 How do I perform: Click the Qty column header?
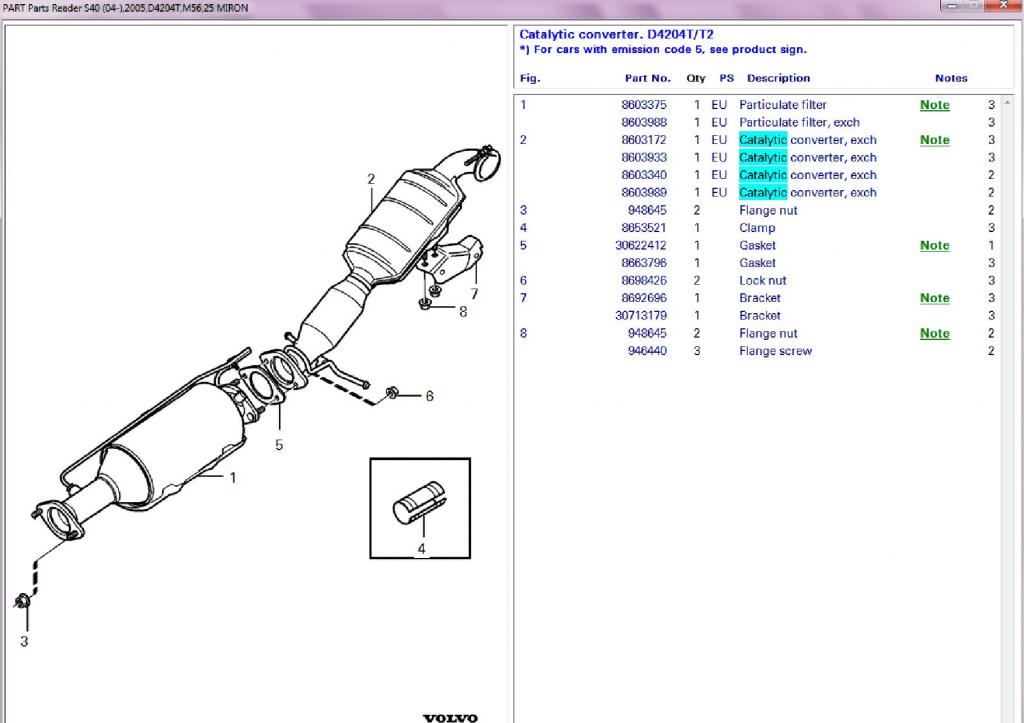696,78
